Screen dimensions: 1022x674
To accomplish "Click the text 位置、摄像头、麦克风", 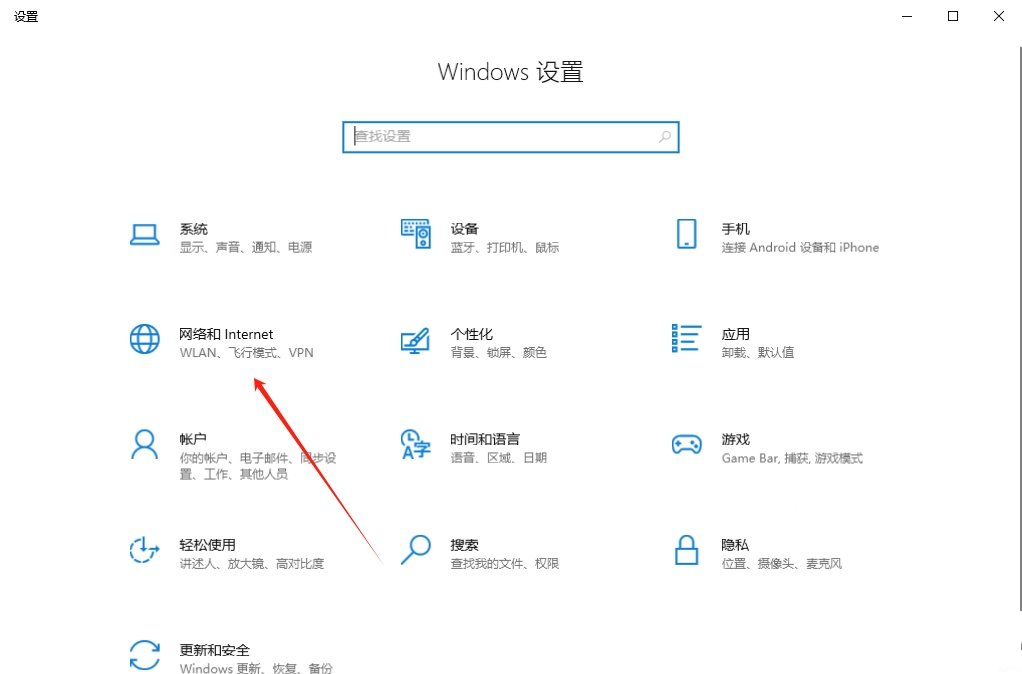I will tap(781, 564).
